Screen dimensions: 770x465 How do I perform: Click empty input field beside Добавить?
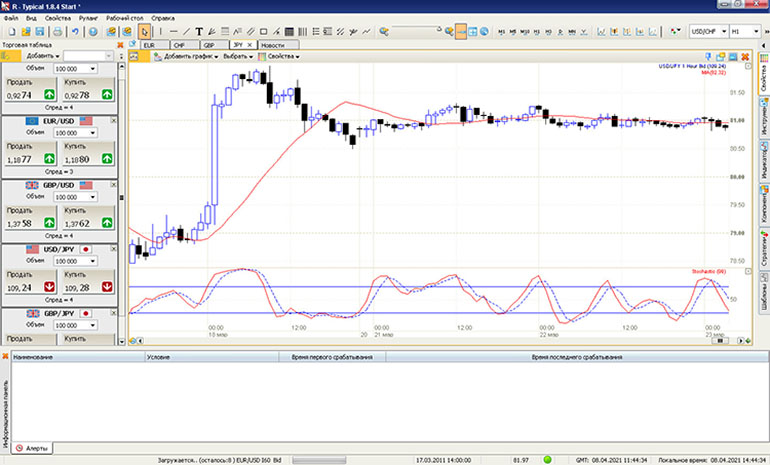tap(88, 56)
